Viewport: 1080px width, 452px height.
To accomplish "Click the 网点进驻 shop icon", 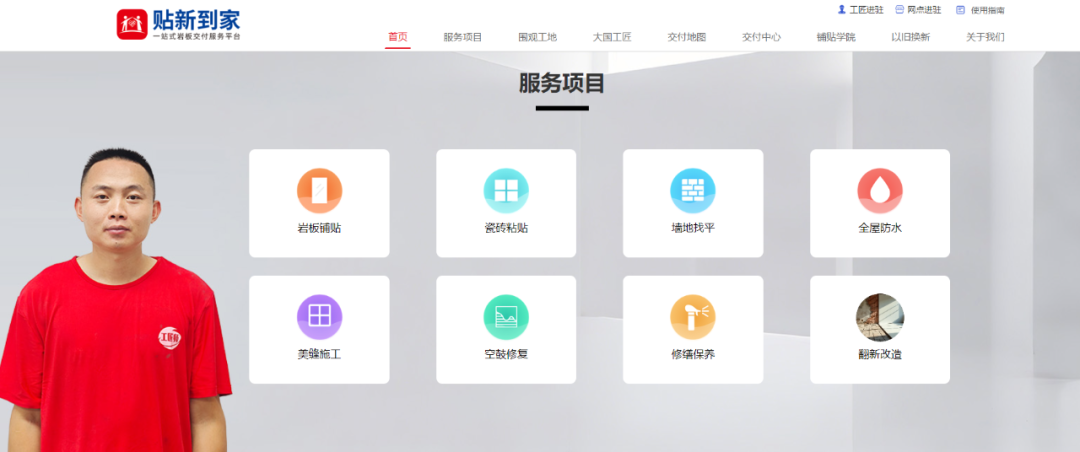I will 899,10.
